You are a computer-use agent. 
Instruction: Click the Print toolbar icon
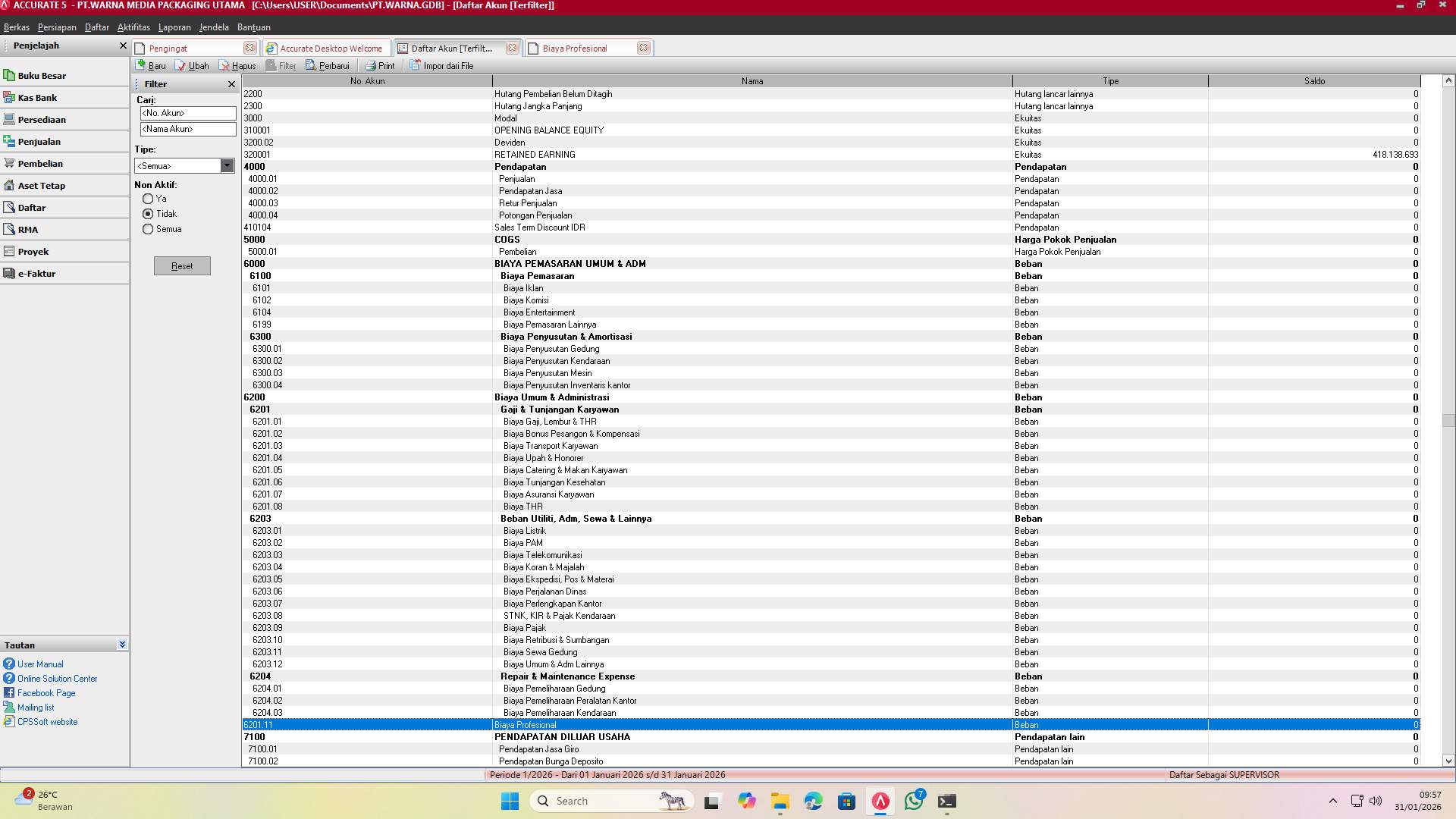[380, 65]
